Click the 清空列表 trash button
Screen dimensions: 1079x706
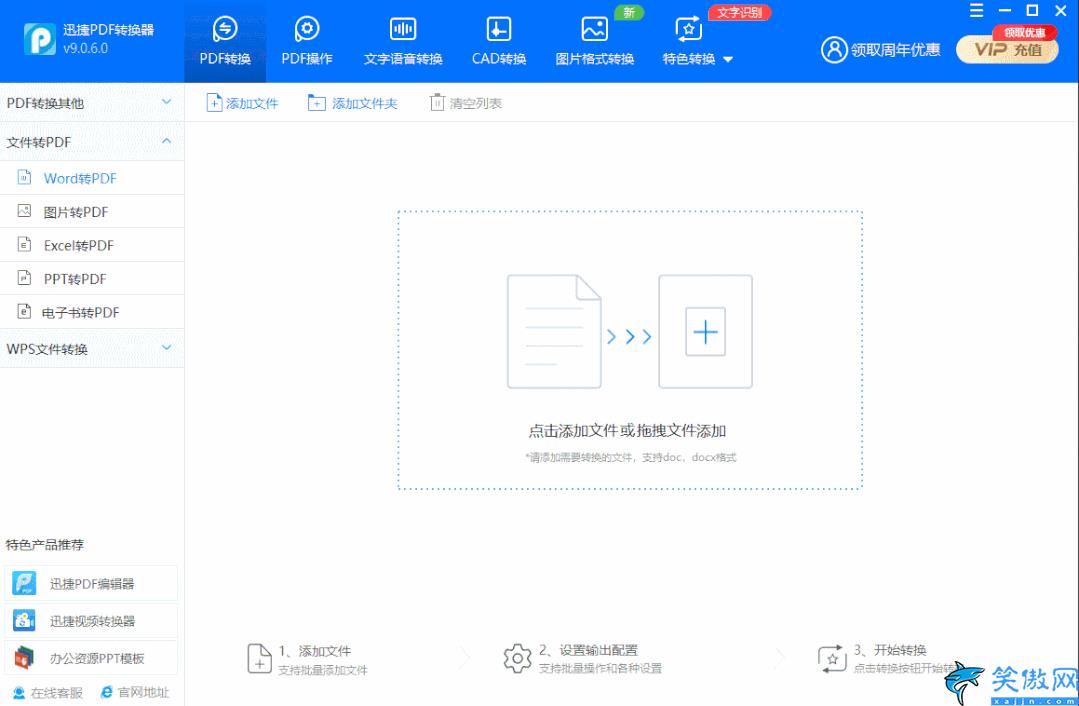pos(466,103)
